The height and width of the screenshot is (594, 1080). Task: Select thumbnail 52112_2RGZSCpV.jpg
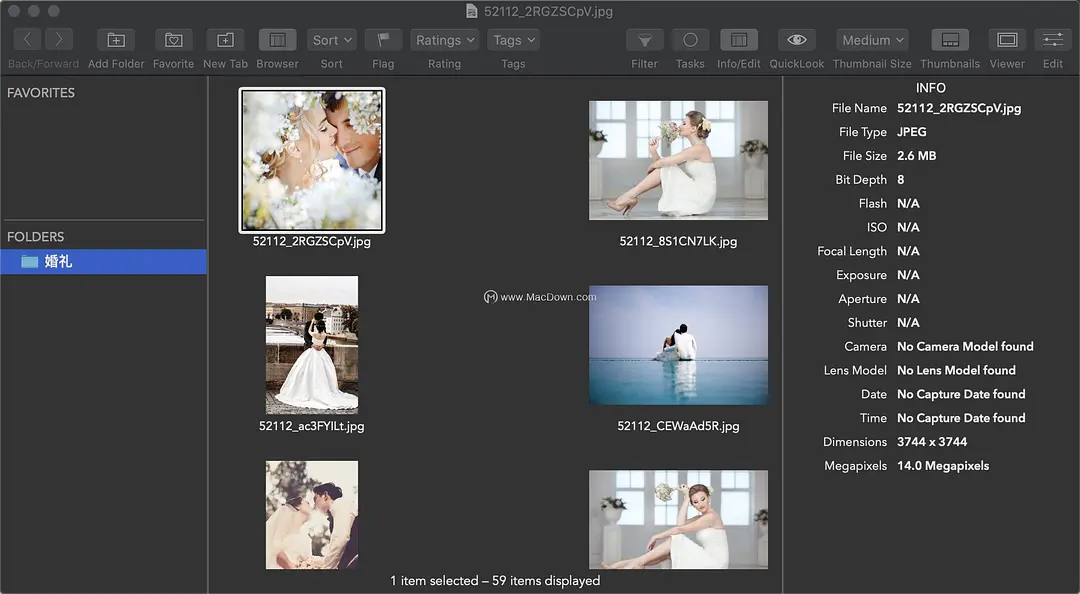[312, 160]
